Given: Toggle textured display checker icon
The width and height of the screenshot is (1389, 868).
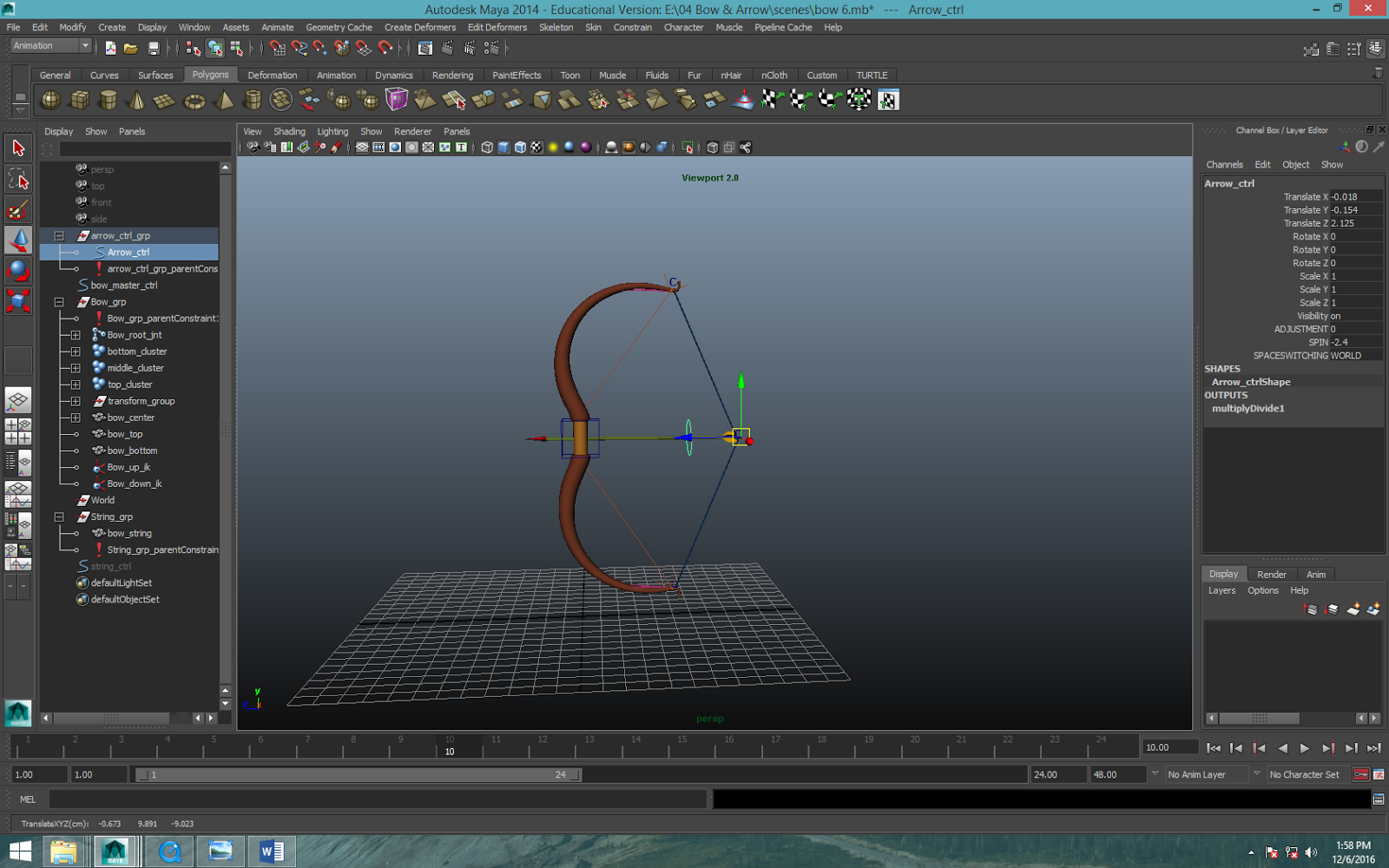Looking at the screenshot, I should pyautogui.click(x=537, y=148).
